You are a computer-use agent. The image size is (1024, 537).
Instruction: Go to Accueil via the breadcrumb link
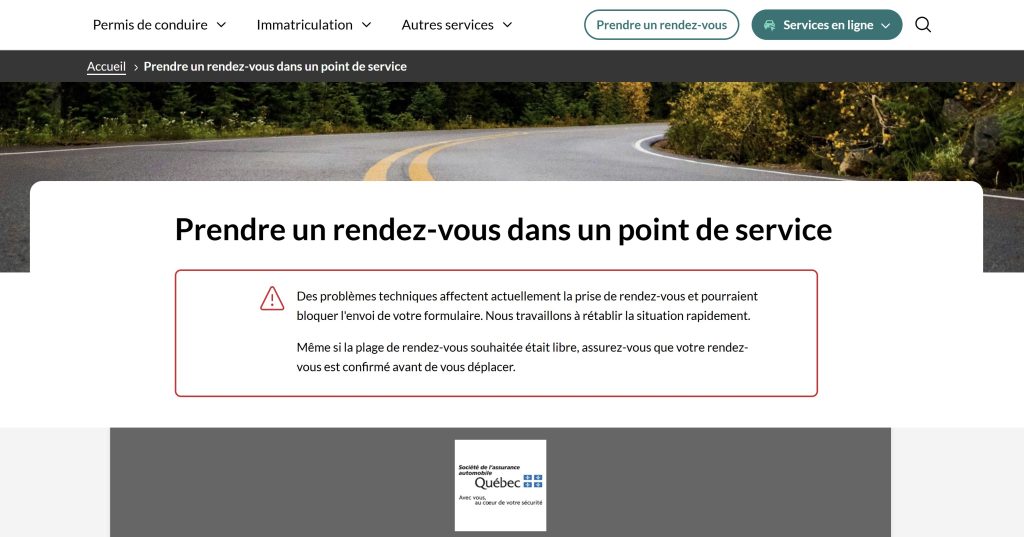(x=106, y=67)
